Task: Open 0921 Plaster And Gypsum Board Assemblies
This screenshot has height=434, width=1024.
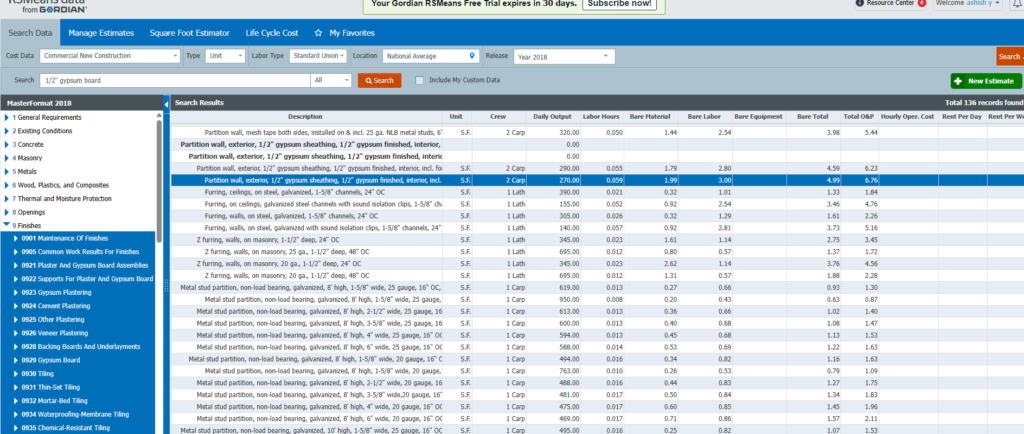Action: [x=85, y=266]
